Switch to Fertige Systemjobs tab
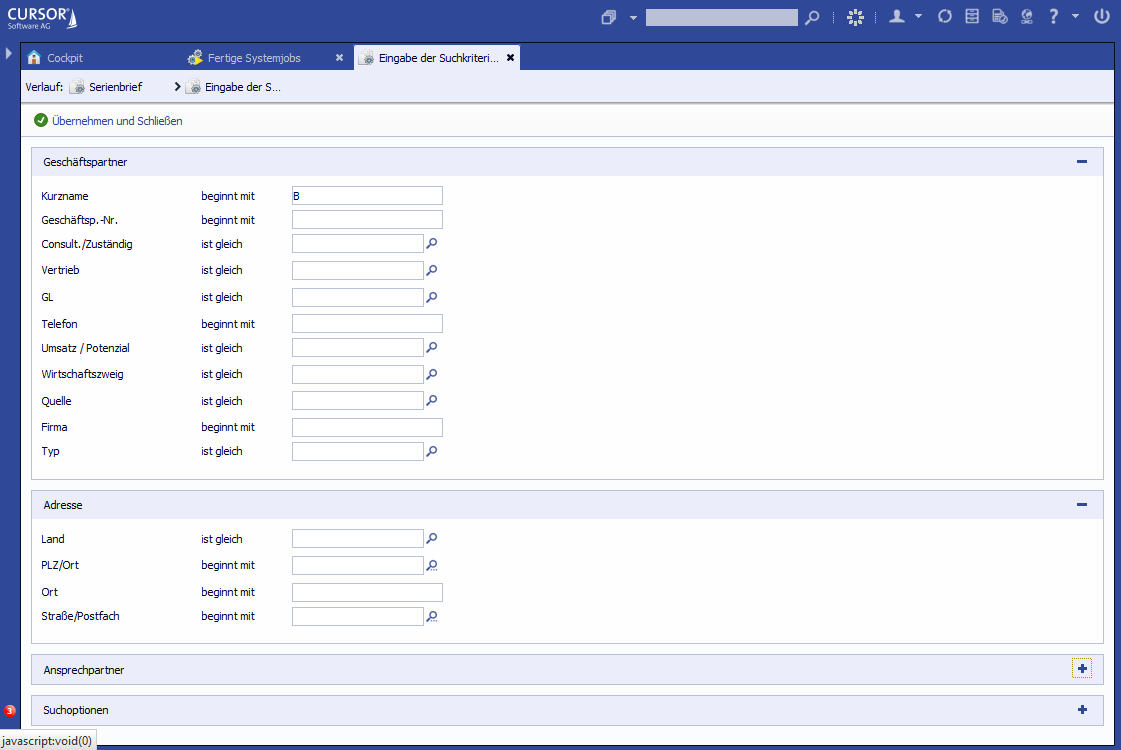Viewport: 1121px width, 750px height. [253, 58]
